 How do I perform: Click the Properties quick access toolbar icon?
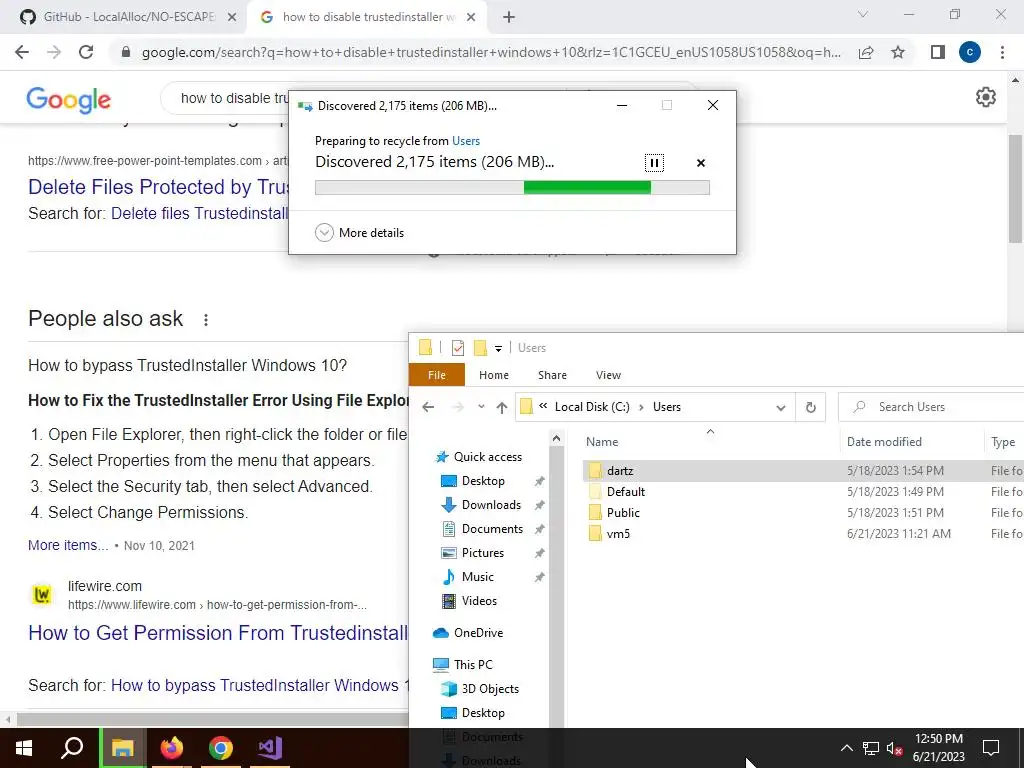pos(458,347)
